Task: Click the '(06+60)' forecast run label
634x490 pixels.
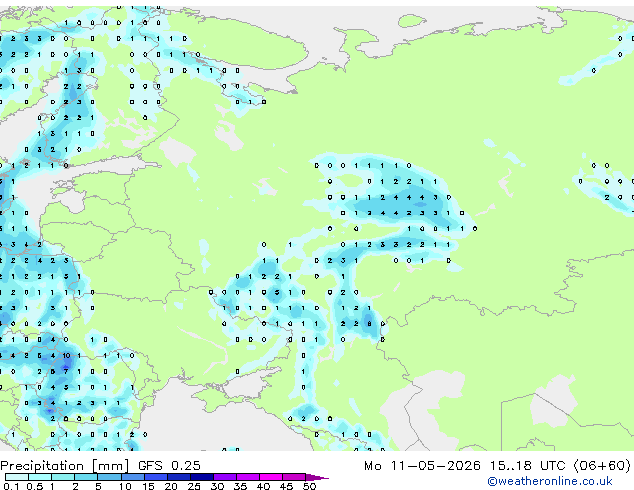Action: (602, 466)
